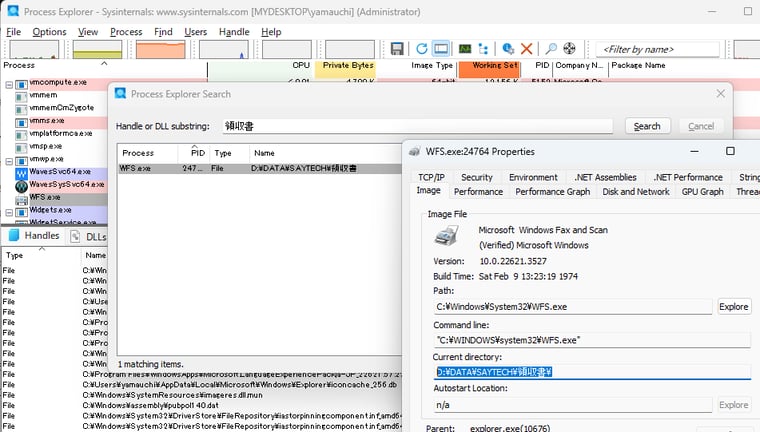Collapse the Widgets.exe tree node
The height and width of the screenshot is (432, 760).
tap(9, 212)
